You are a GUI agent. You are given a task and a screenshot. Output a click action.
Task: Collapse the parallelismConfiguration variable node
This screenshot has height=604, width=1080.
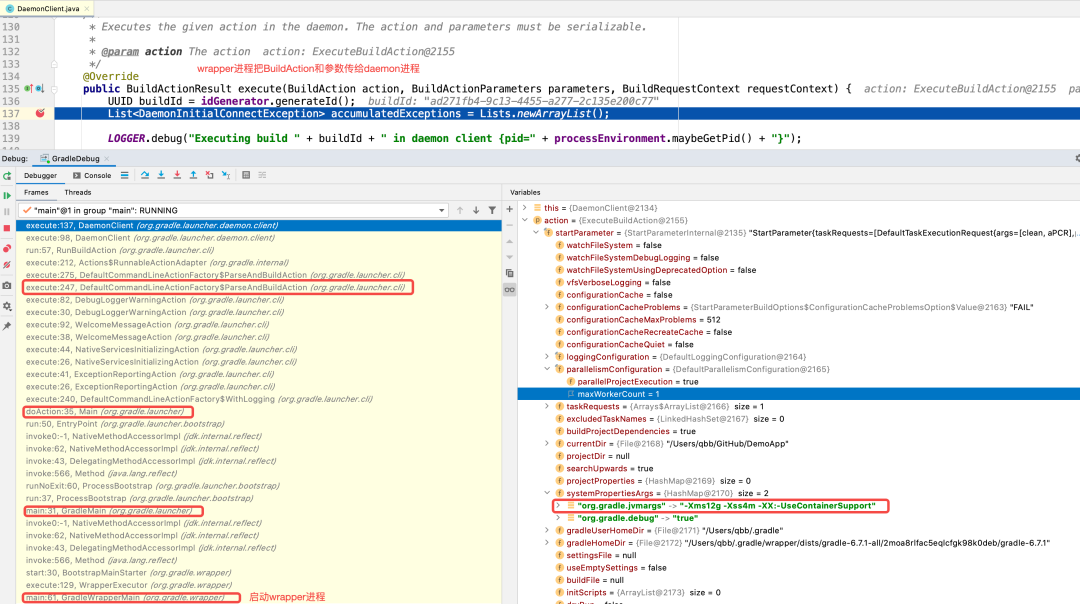click(547, 369)
